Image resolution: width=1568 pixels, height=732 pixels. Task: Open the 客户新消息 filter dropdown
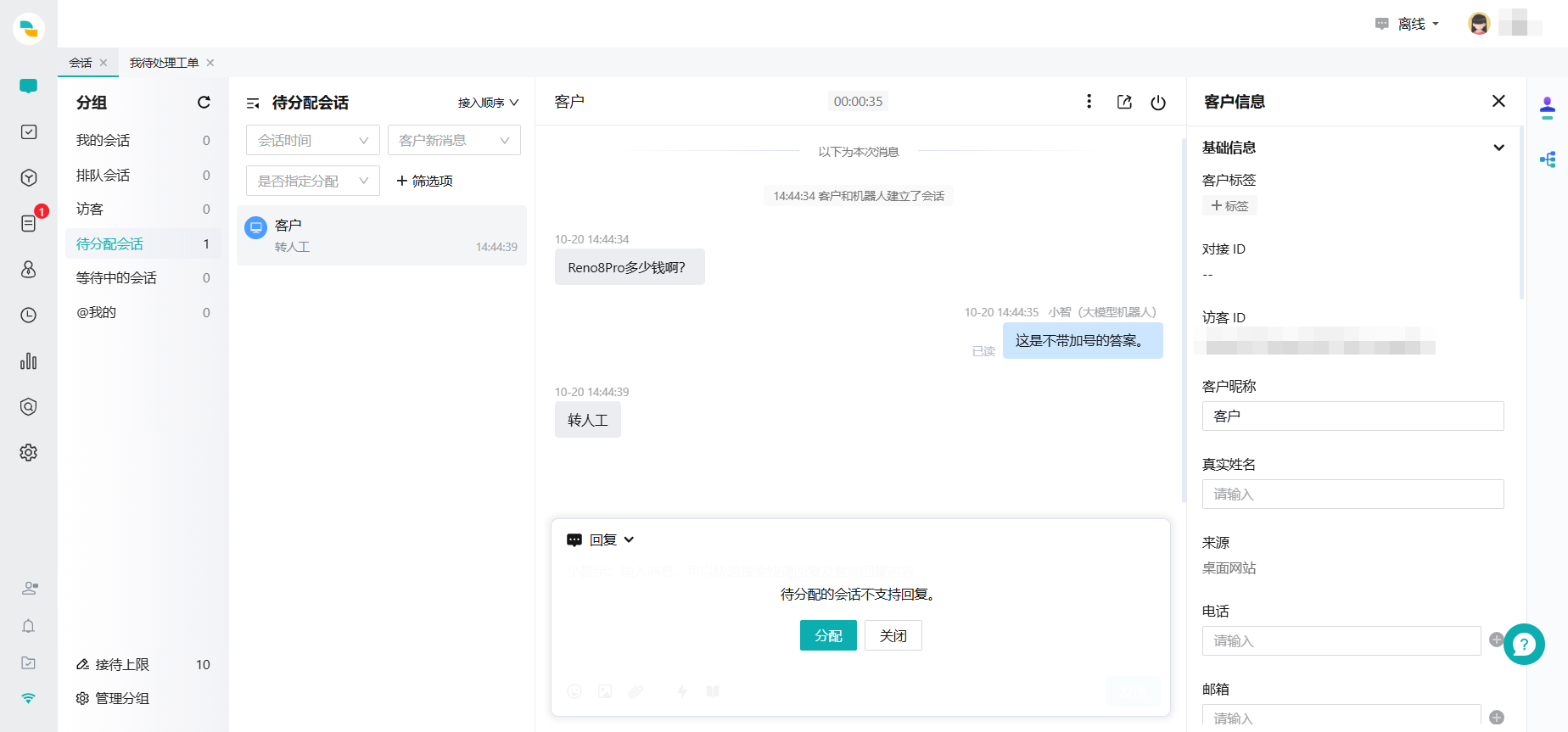[x=454, y=140]
